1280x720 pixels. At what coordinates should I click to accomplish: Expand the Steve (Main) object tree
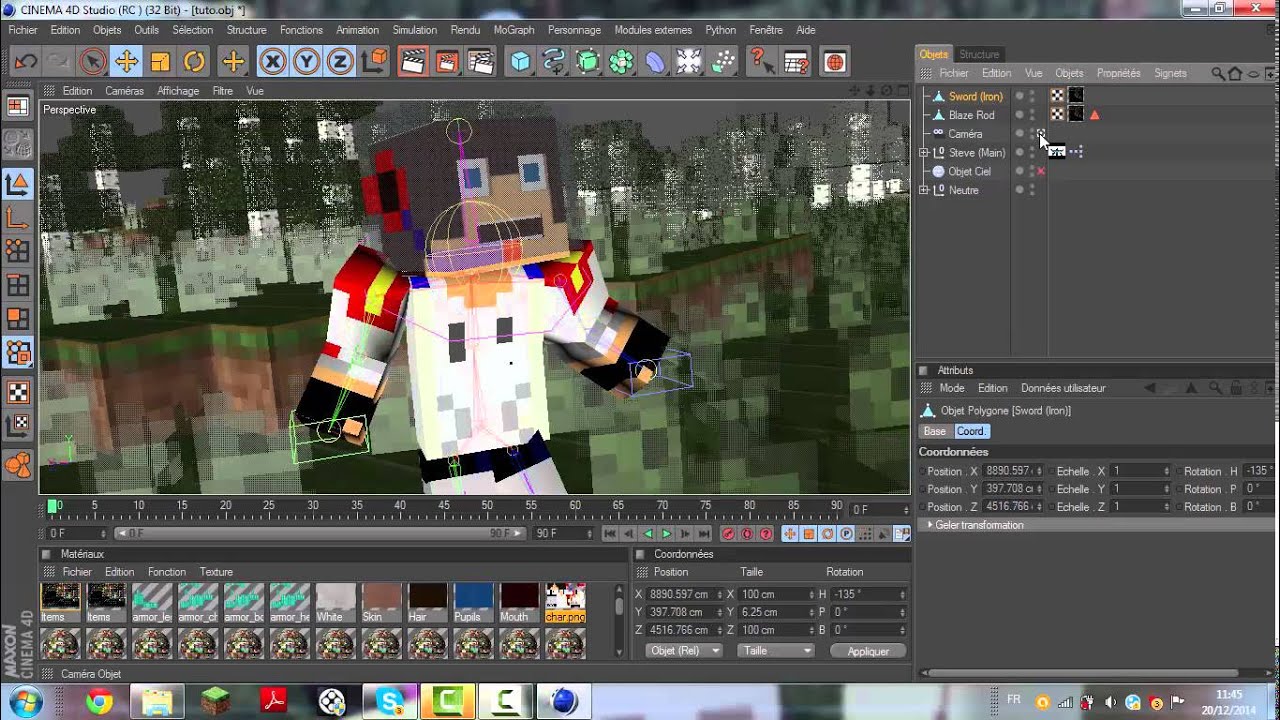tap(924, 153)
